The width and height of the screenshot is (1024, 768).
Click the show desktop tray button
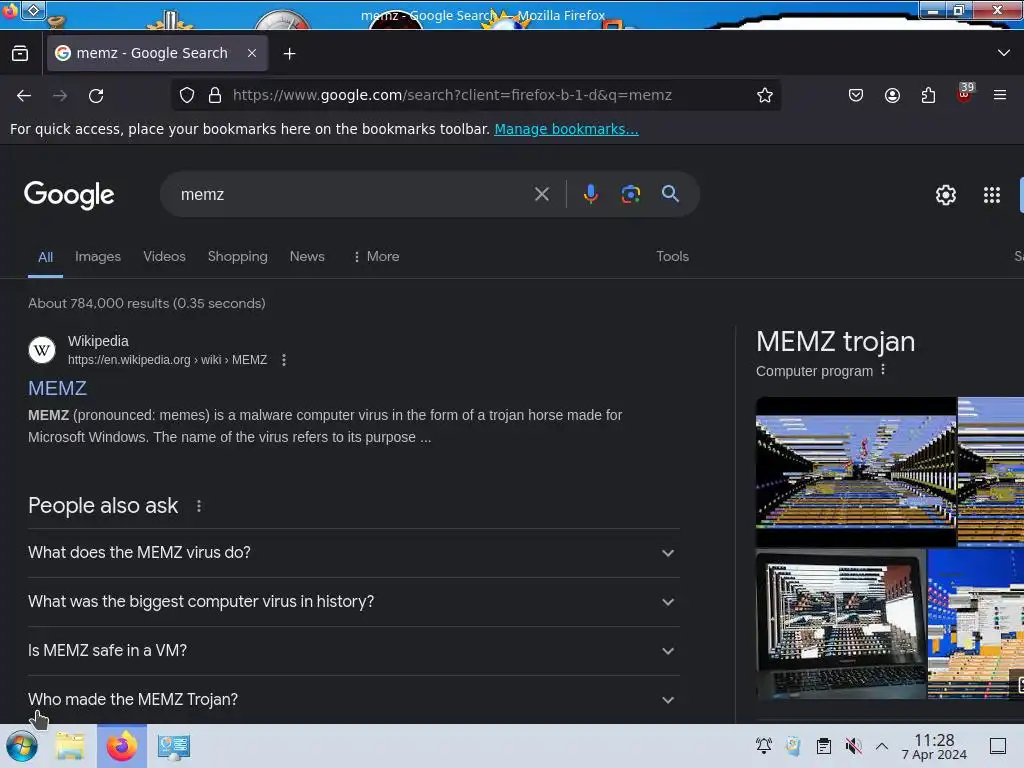(998, 746)
